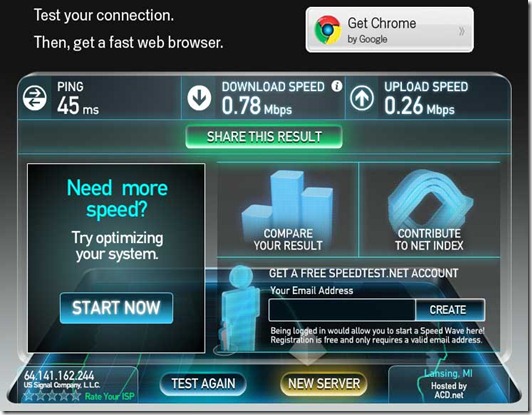
Task: Click the blue person account figure
Action: coord(238,309)
